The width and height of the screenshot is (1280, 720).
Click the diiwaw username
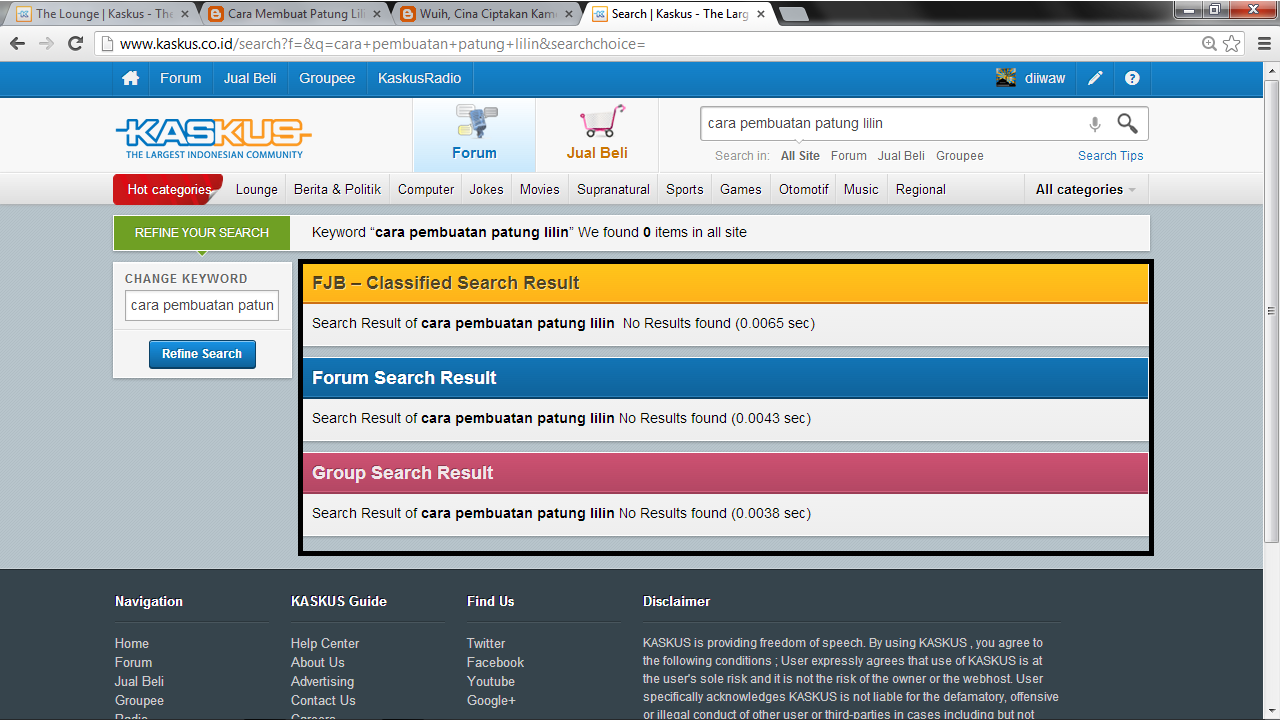(x=1045, y=78)
